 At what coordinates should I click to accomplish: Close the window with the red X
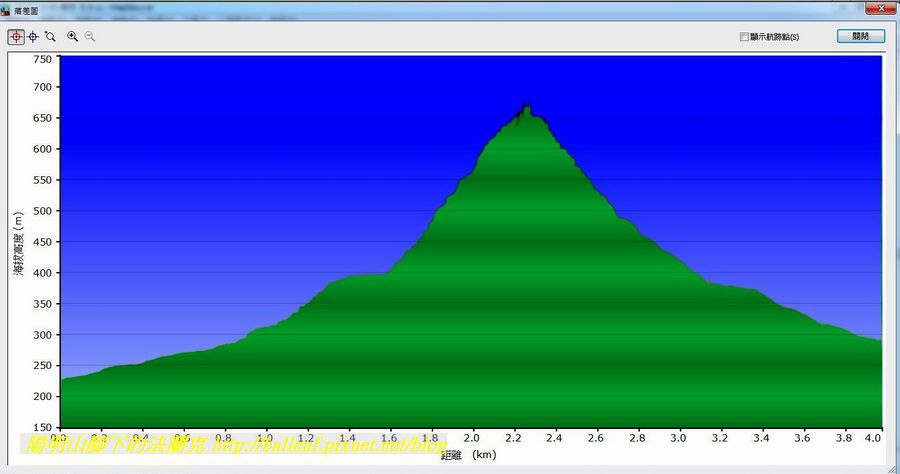point(882,8)
